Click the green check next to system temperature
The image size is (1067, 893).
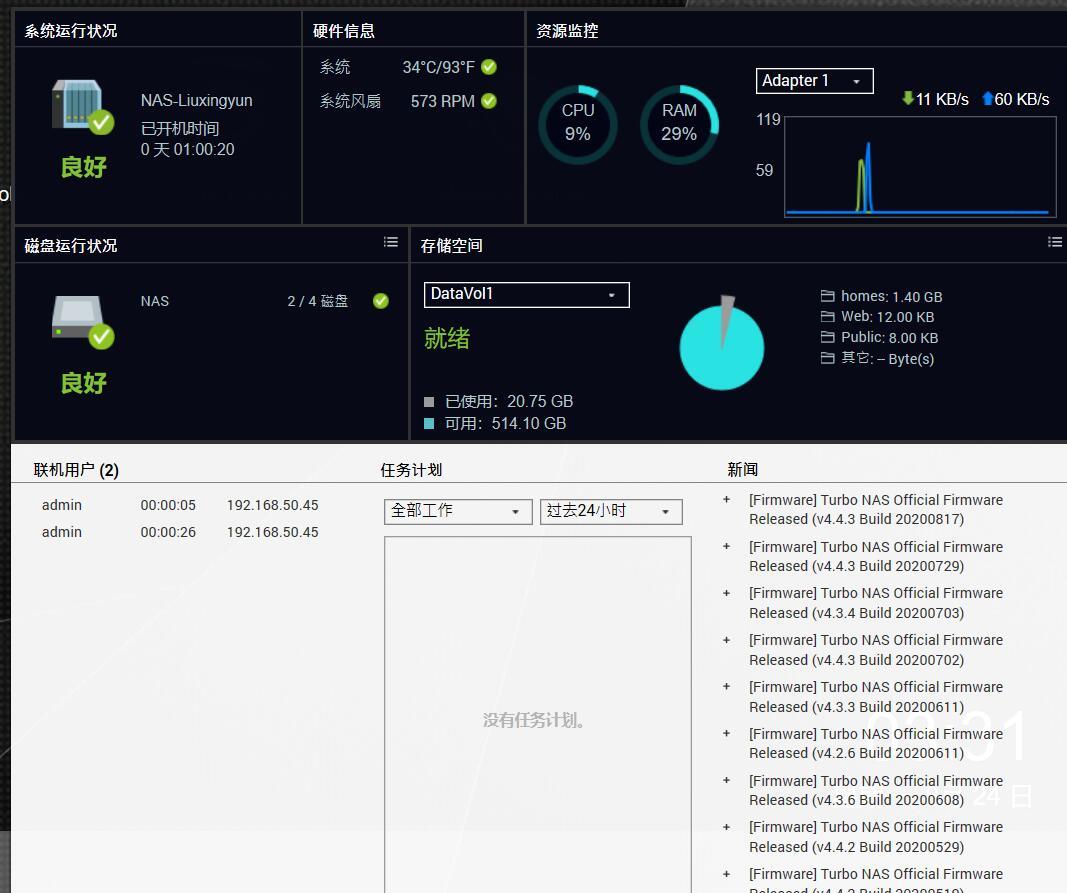[489, 67]
